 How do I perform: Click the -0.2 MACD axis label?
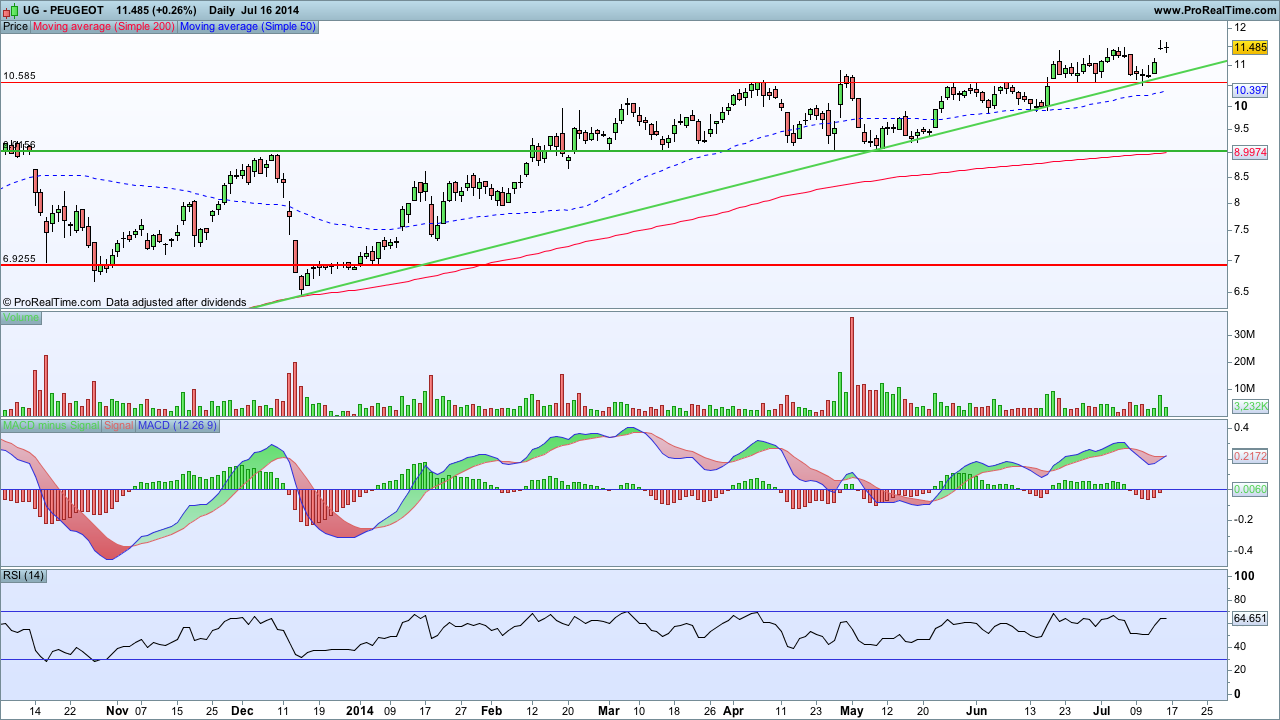tap(1245, 519)
